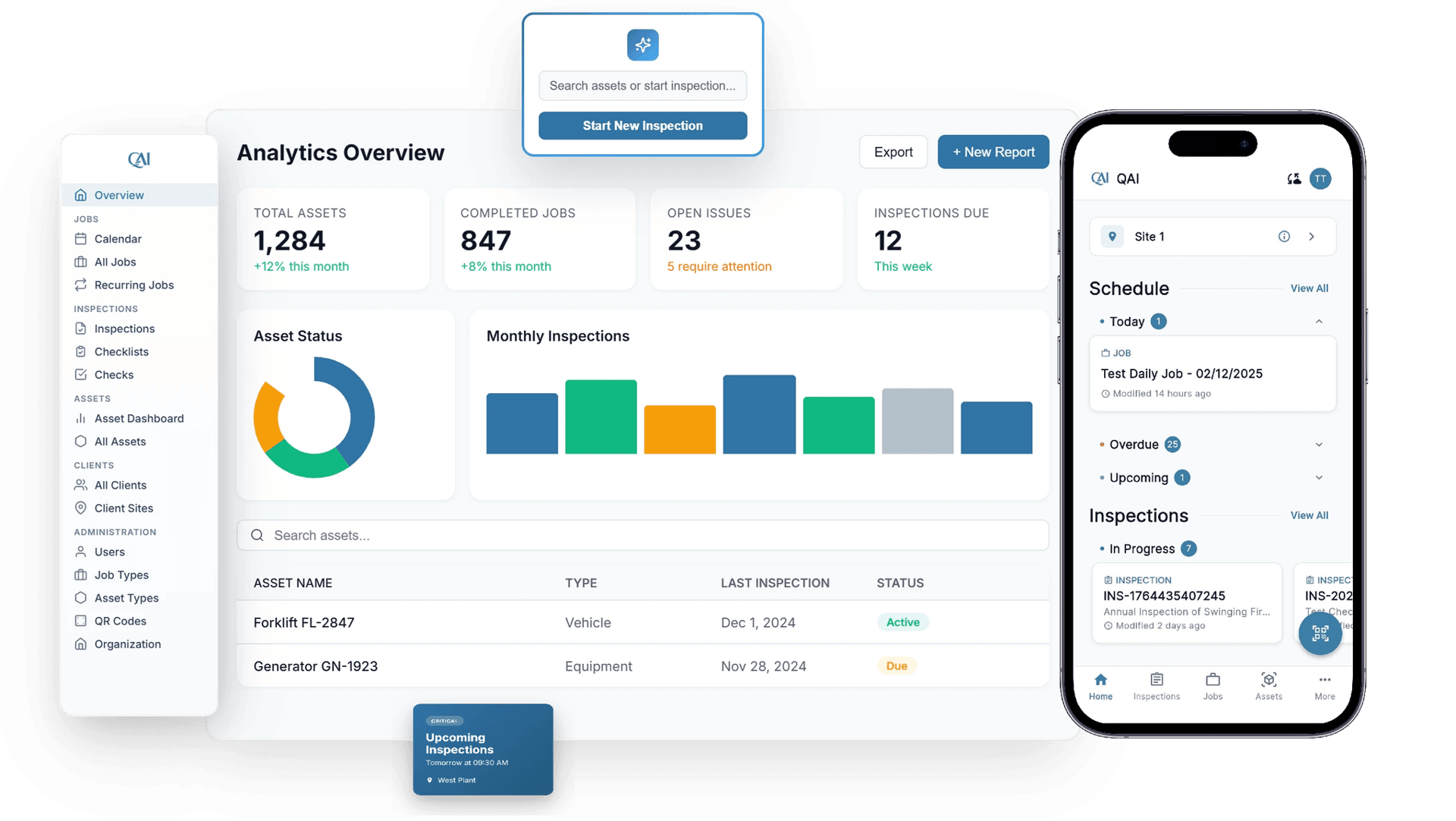Expand the Overdue schedule section
This screenshot has height=821, width=1456.
pyautogui.click(x=1319, y=445)
